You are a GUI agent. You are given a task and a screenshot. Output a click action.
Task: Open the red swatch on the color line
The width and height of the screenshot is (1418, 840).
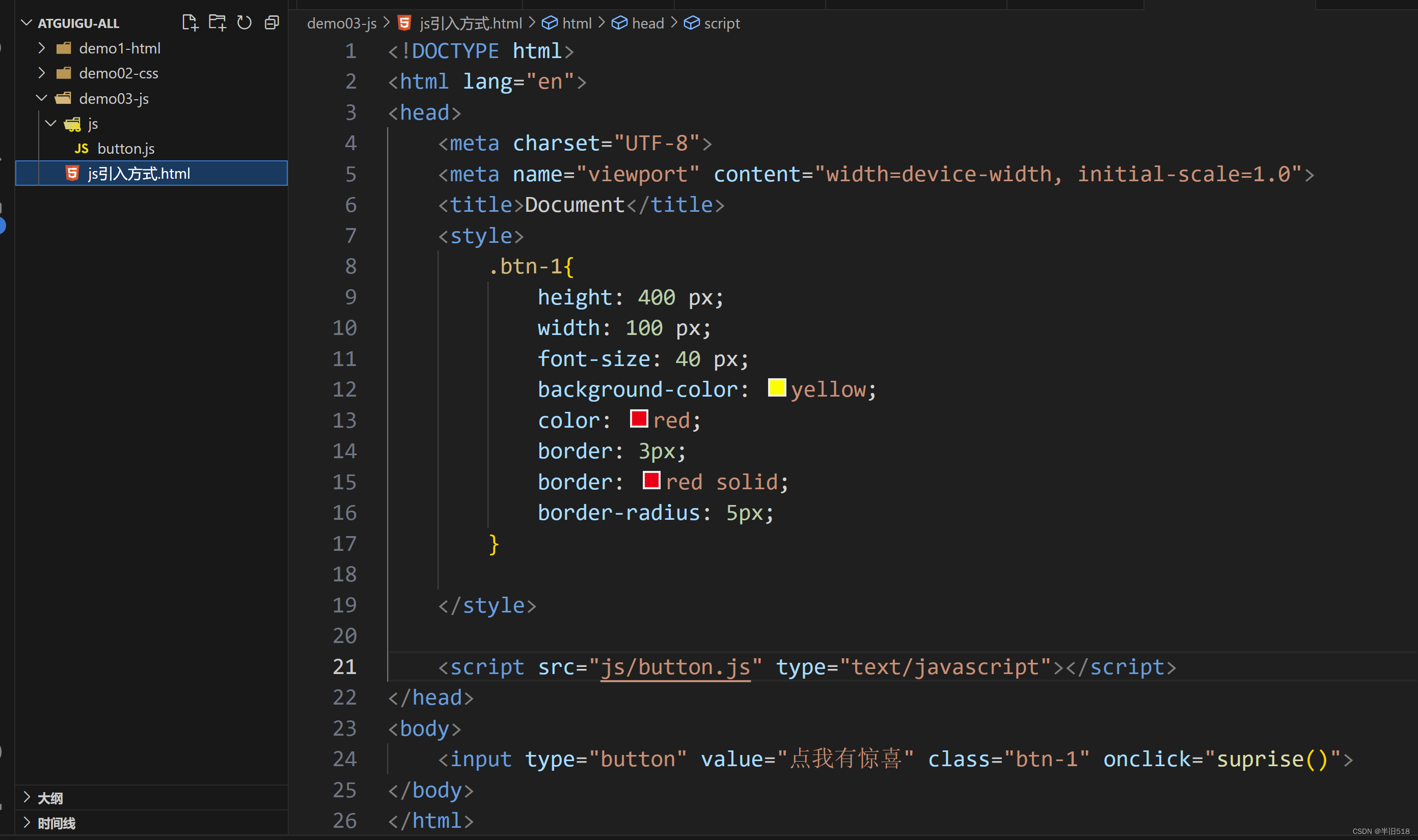638,418
